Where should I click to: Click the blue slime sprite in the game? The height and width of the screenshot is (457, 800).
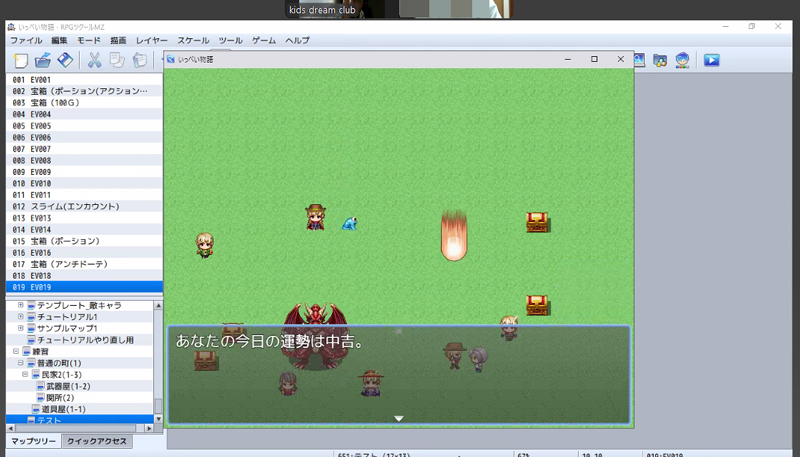pos(349,223)
